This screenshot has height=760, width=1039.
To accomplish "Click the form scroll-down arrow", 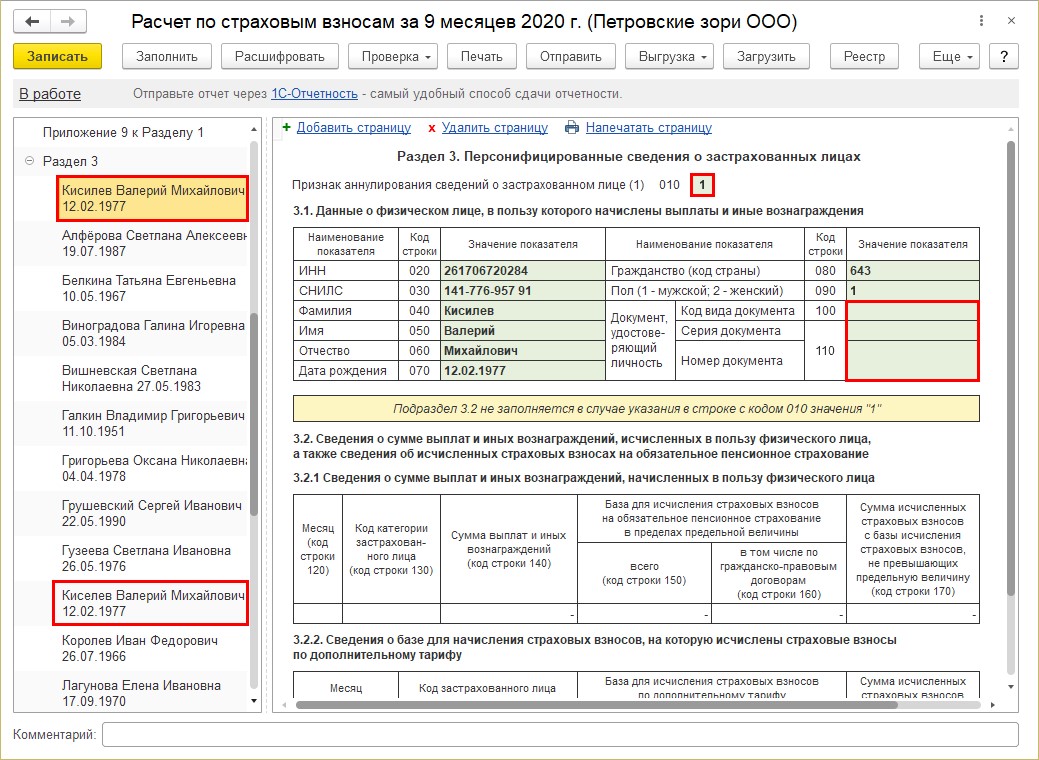I will click(1011, 686).
